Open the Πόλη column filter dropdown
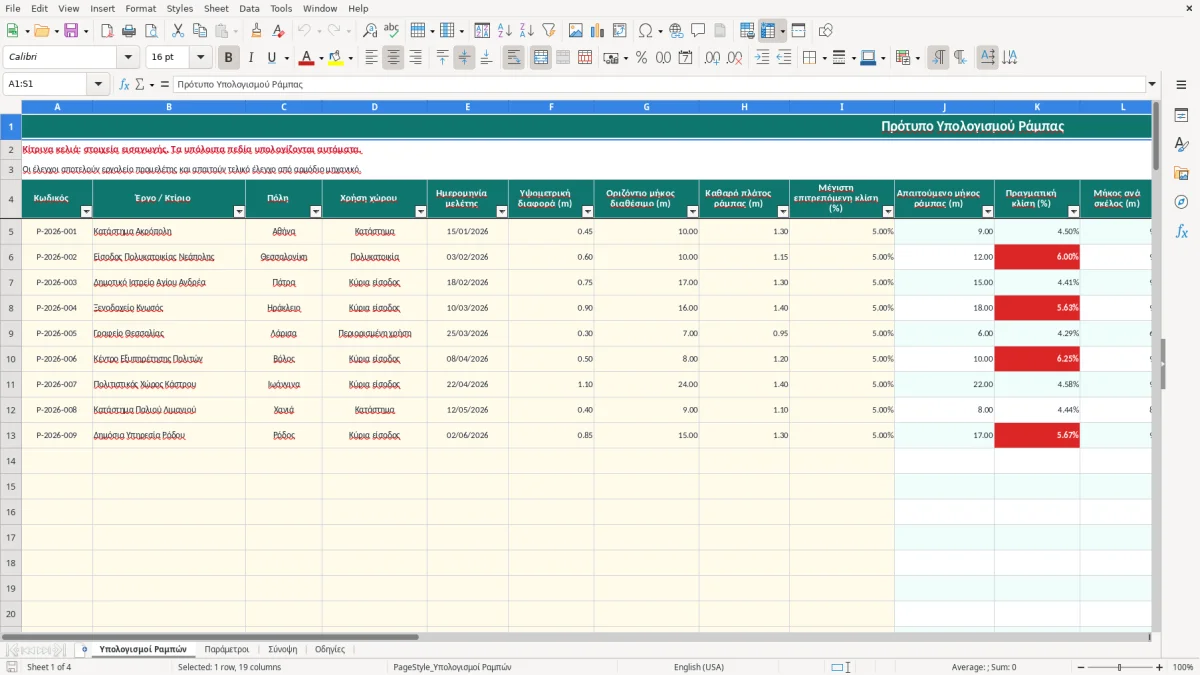The height and width of the screenshot is (675, 1200). click(x=316, y=212)
